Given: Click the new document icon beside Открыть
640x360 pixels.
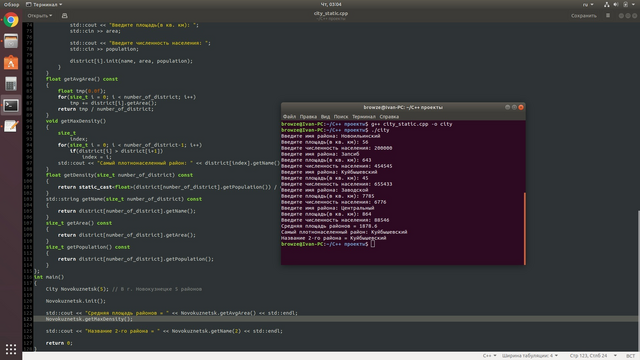Looking at the screenshot, I should 64,16.
